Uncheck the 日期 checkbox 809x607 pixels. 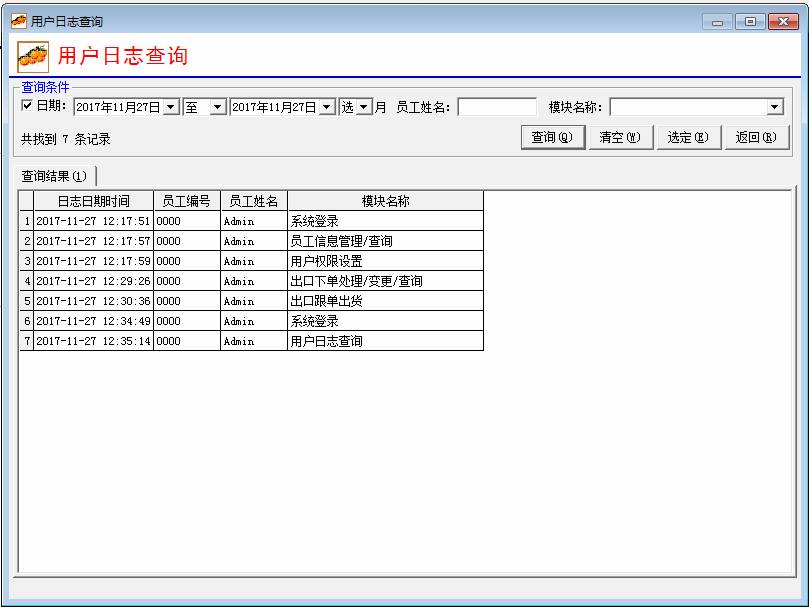[27, 106]
